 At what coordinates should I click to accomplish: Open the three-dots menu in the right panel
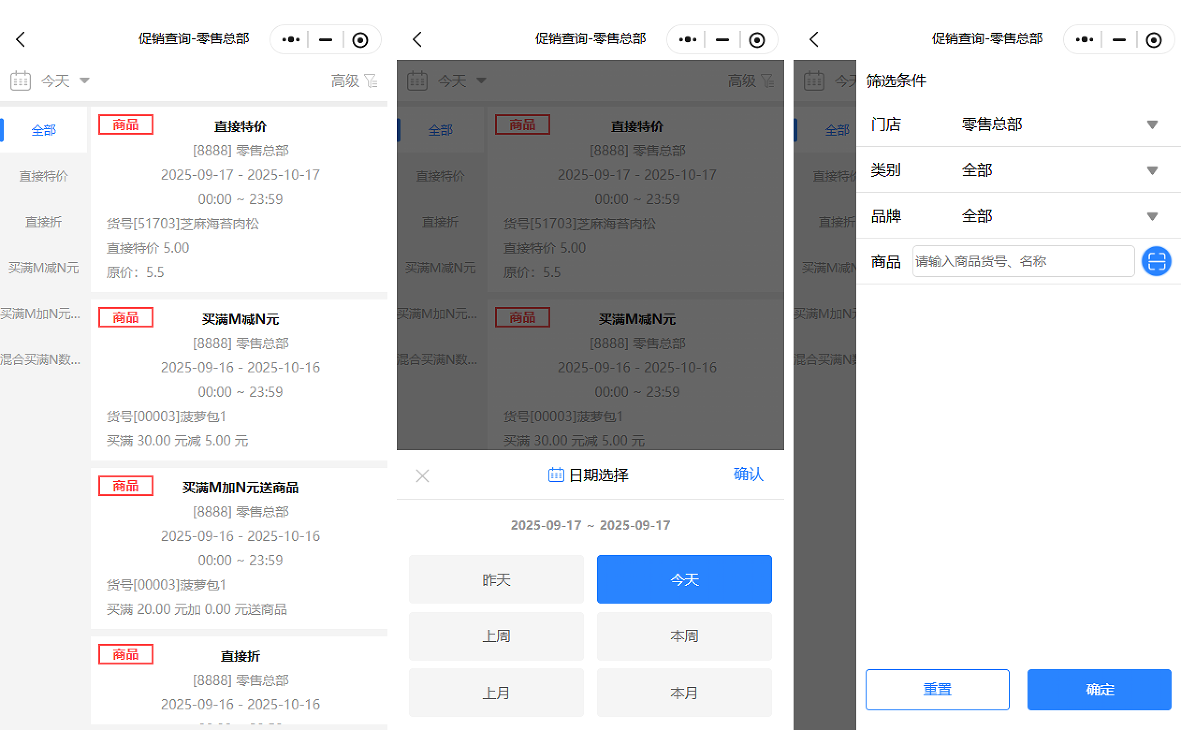coord(1085,40)
